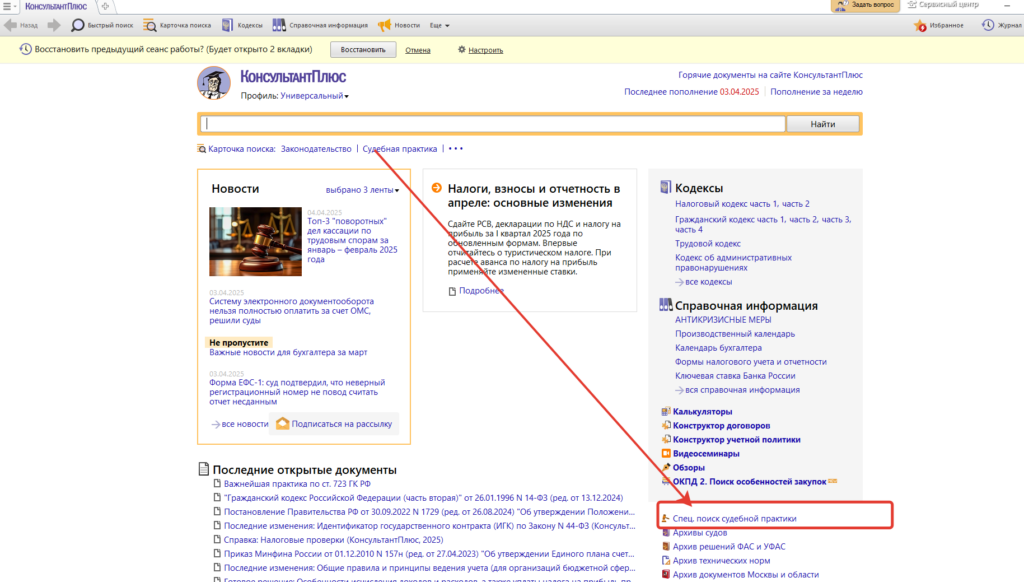
Task: Open the Производственный календарь link
Action: coord(735,334)
